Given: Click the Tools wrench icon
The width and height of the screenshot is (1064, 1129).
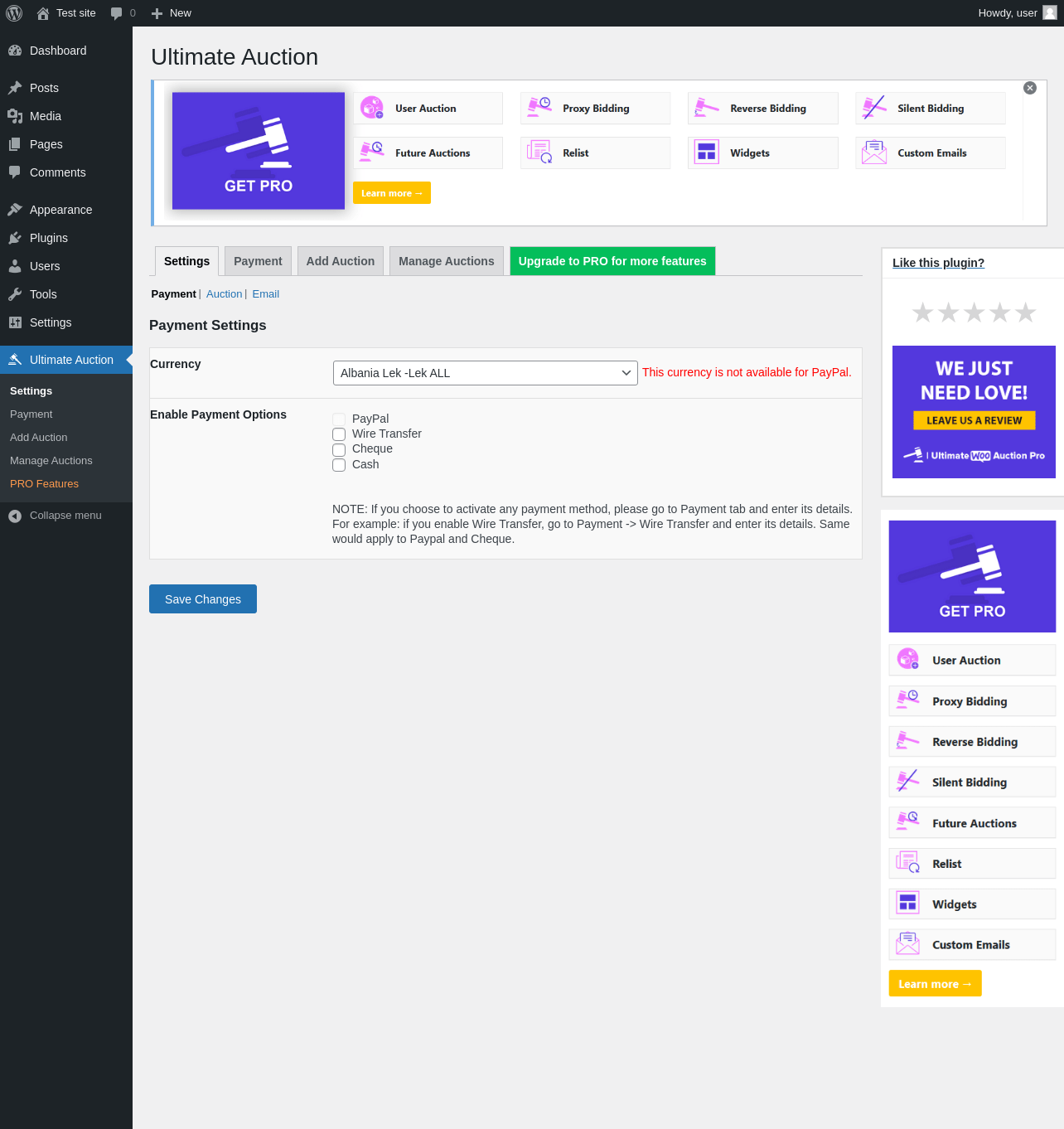Looking at the screenshot, I should tap(15, 294).
